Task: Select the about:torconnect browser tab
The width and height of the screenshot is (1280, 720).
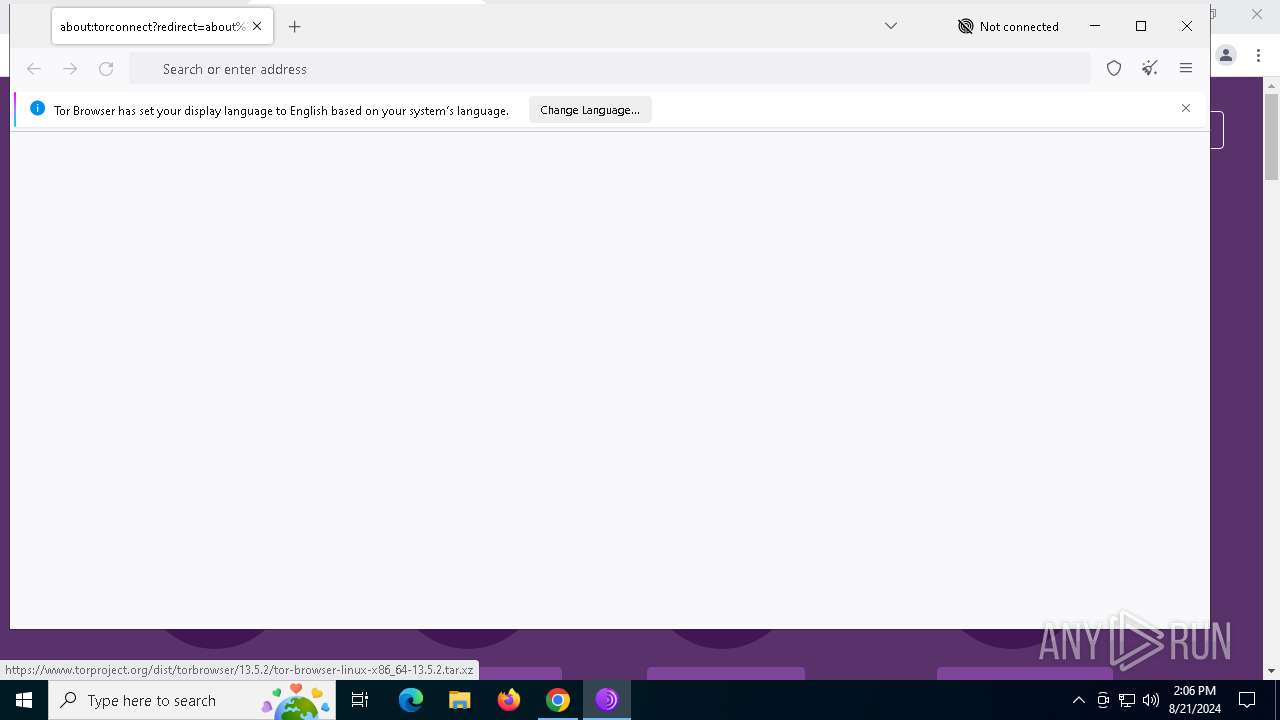Action: point(162,27)
